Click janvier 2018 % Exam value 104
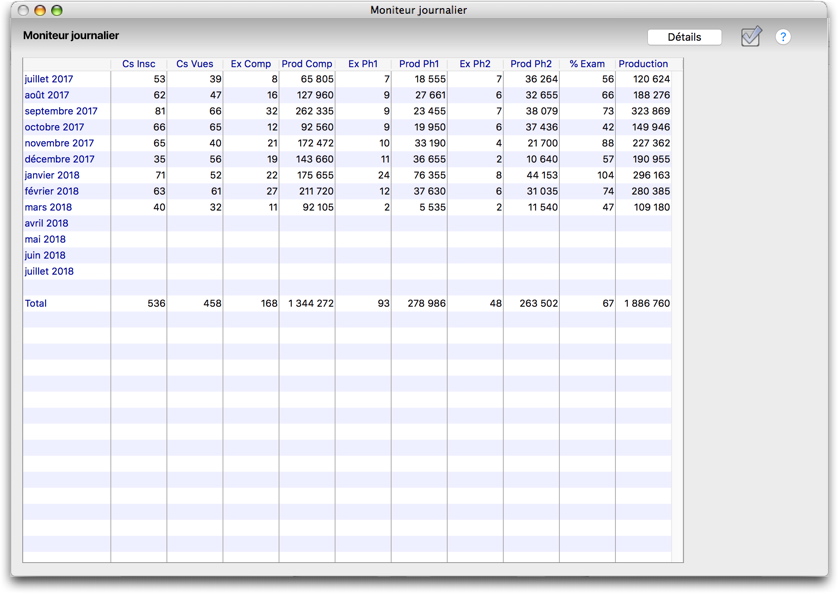The height and width of the screenshot is (594, 838). click(606, 175)
